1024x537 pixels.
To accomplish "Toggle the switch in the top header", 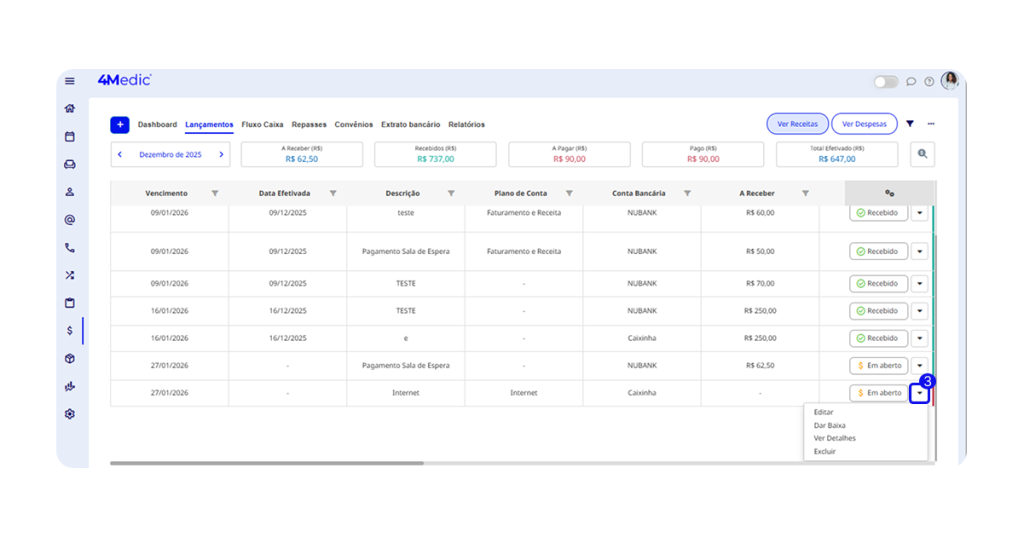I will [885, 82].
